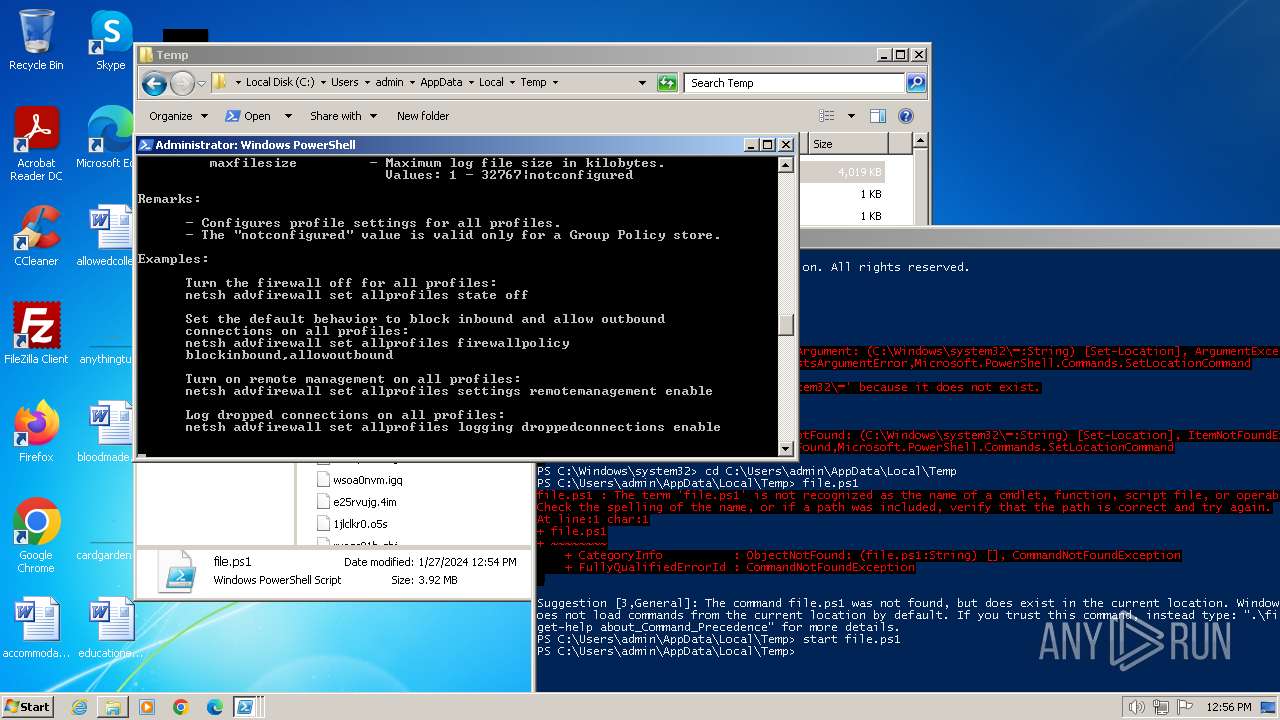
Task: Click inside the Search Temp field
Action: pos(795,83)
